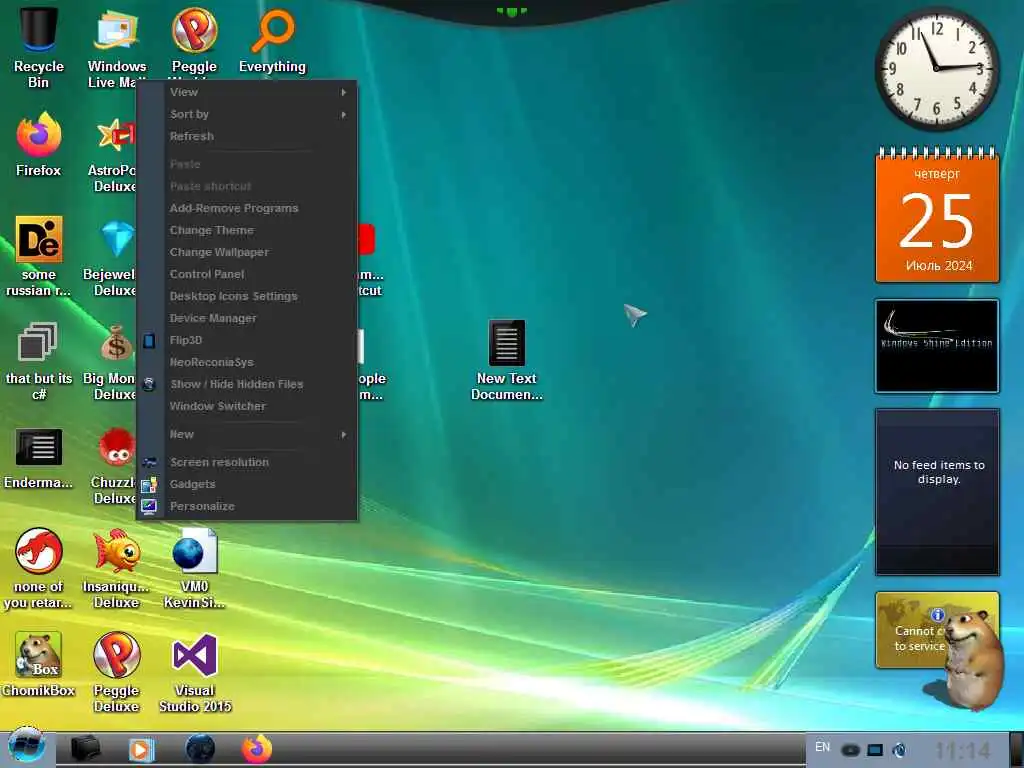Click the 'No feed items to display' gadget
This screenshot has width=1024, height=768.
(937, 492)
